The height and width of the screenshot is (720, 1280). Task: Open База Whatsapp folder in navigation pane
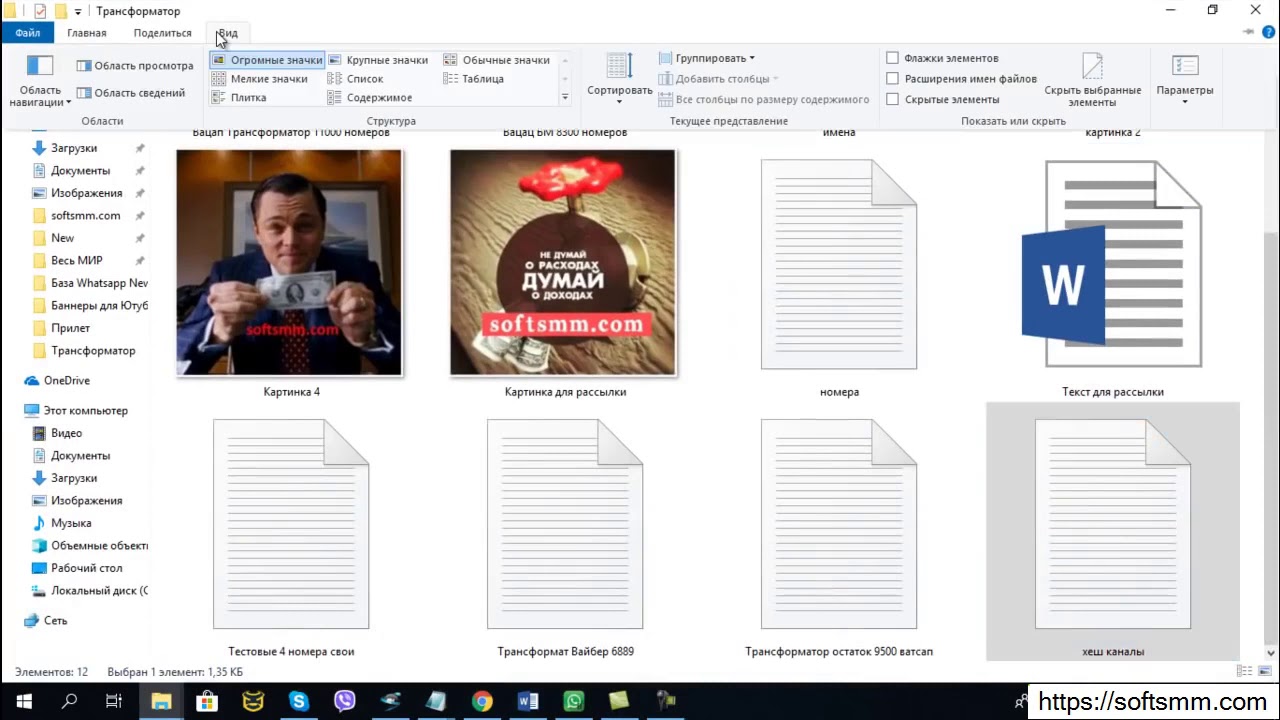point(99,283)
